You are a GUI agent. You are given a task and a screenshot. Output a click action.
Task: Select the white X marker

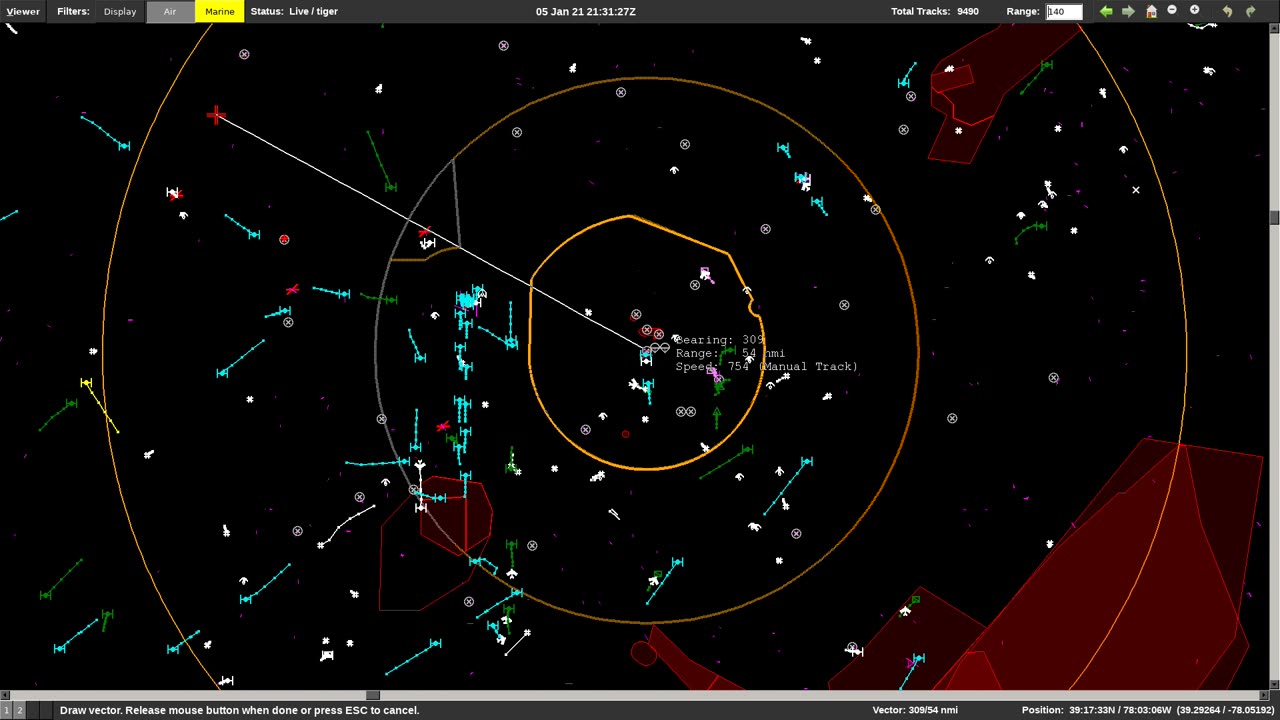click(x=1136, y=189)
